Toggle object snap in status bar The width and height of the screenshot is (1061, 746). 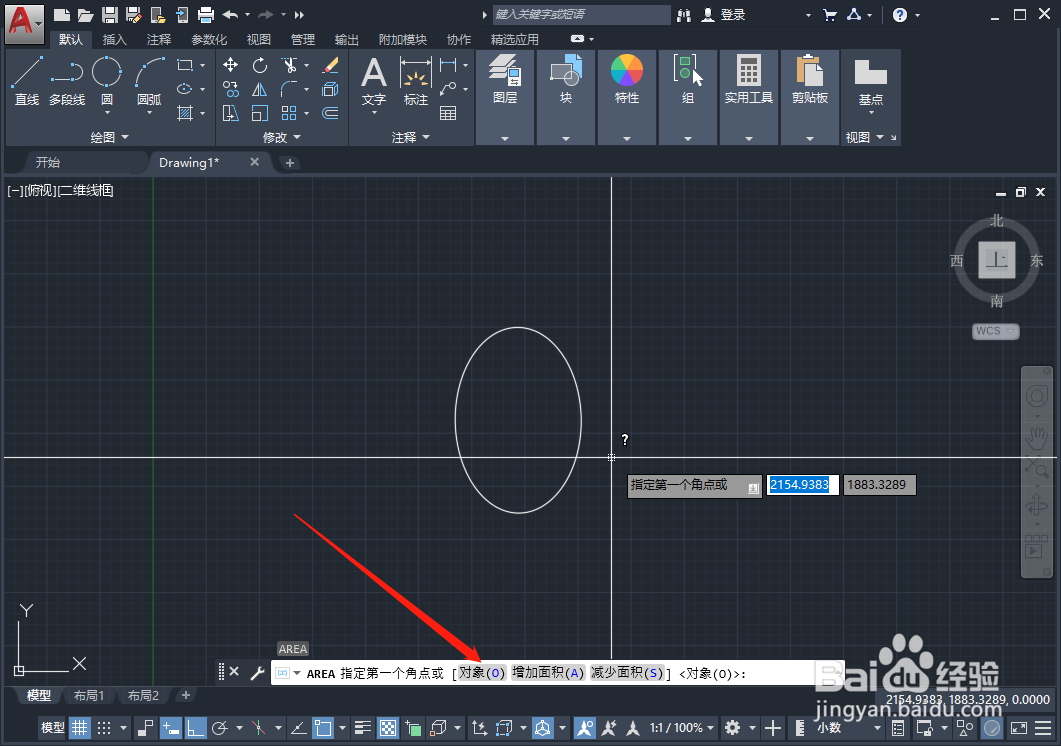(x=323, y=728)
